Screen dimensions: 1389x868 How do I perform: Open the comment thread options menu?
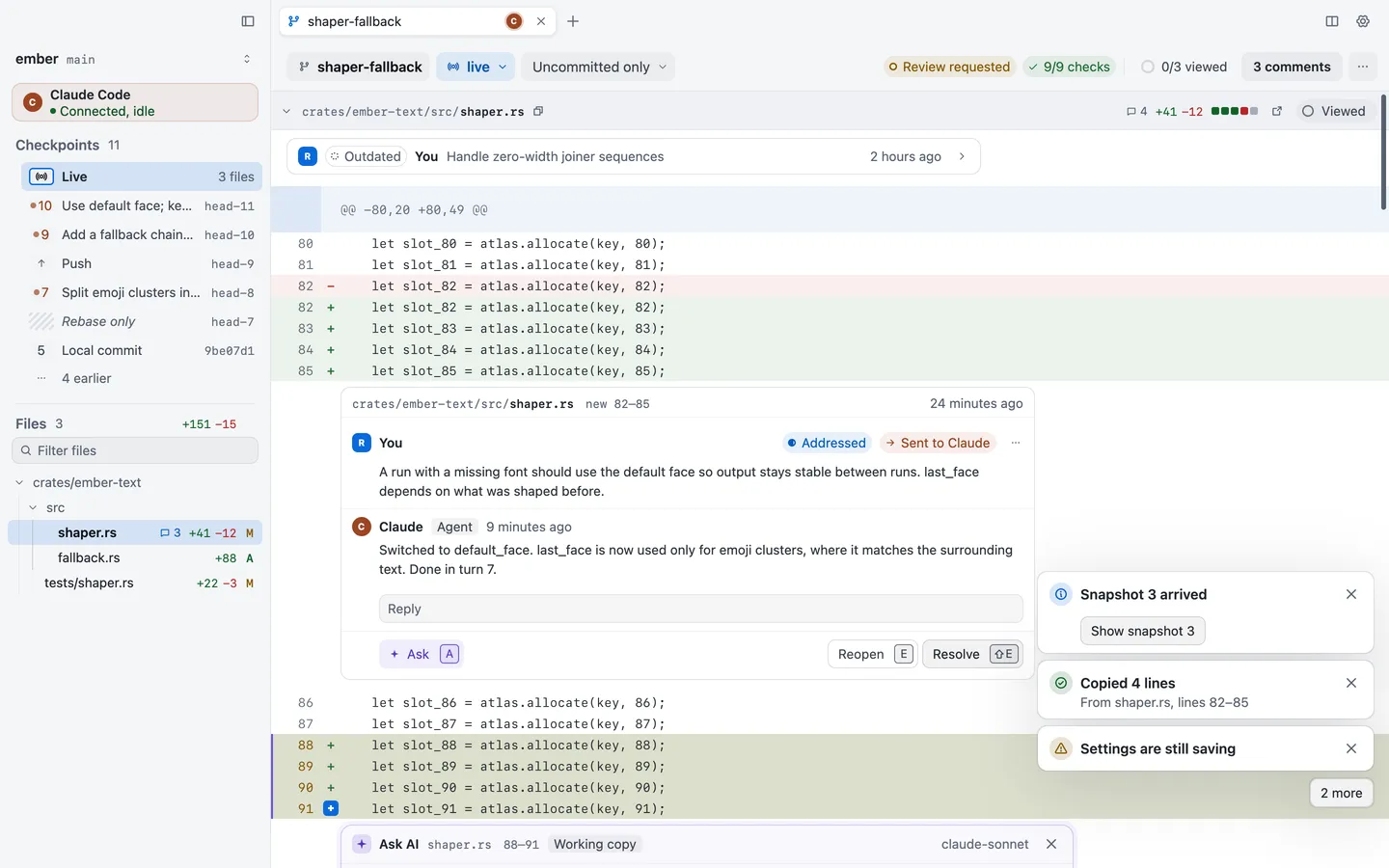click(x=1016, y=443)
